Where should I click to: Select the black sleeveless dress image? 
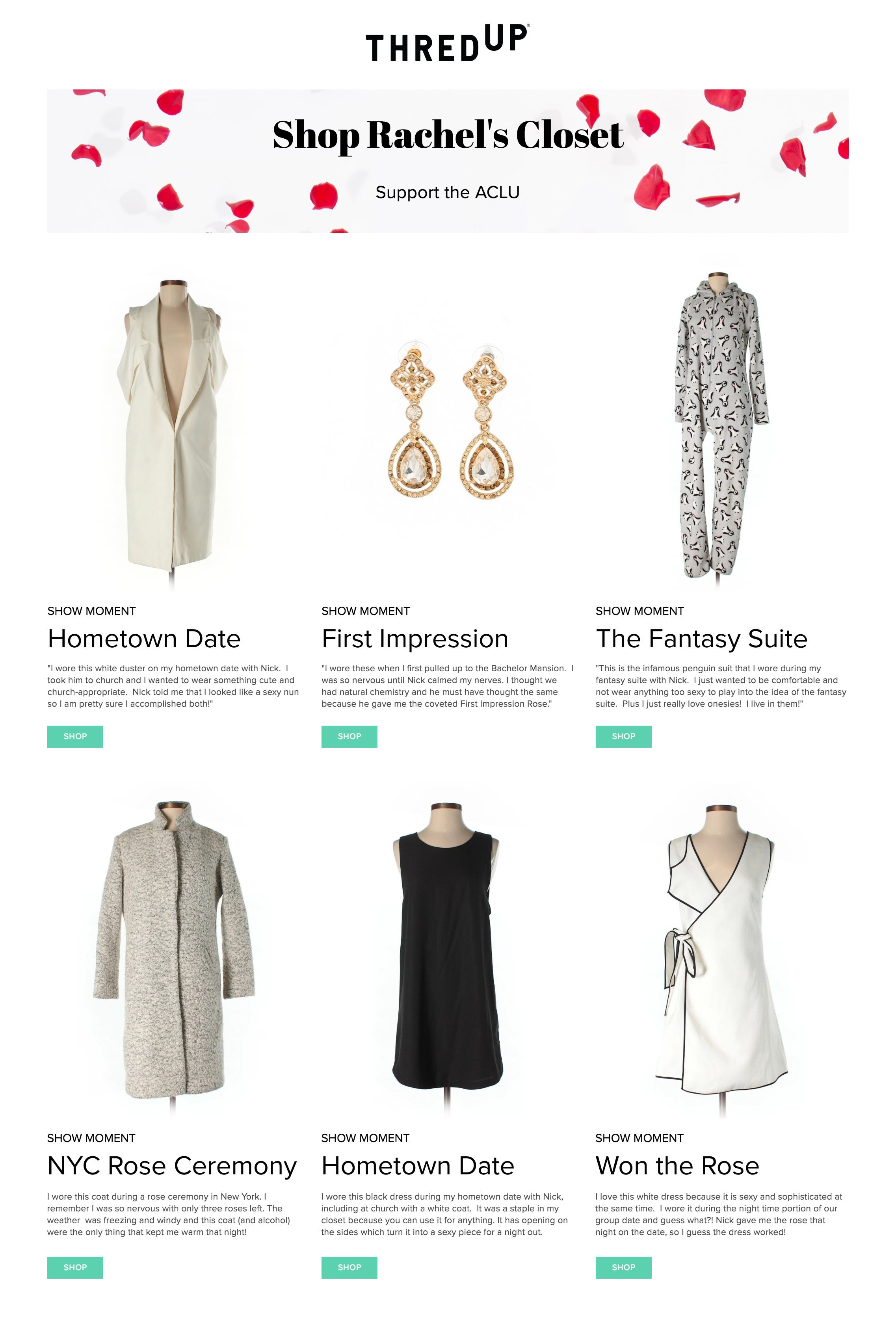point(447,959)
